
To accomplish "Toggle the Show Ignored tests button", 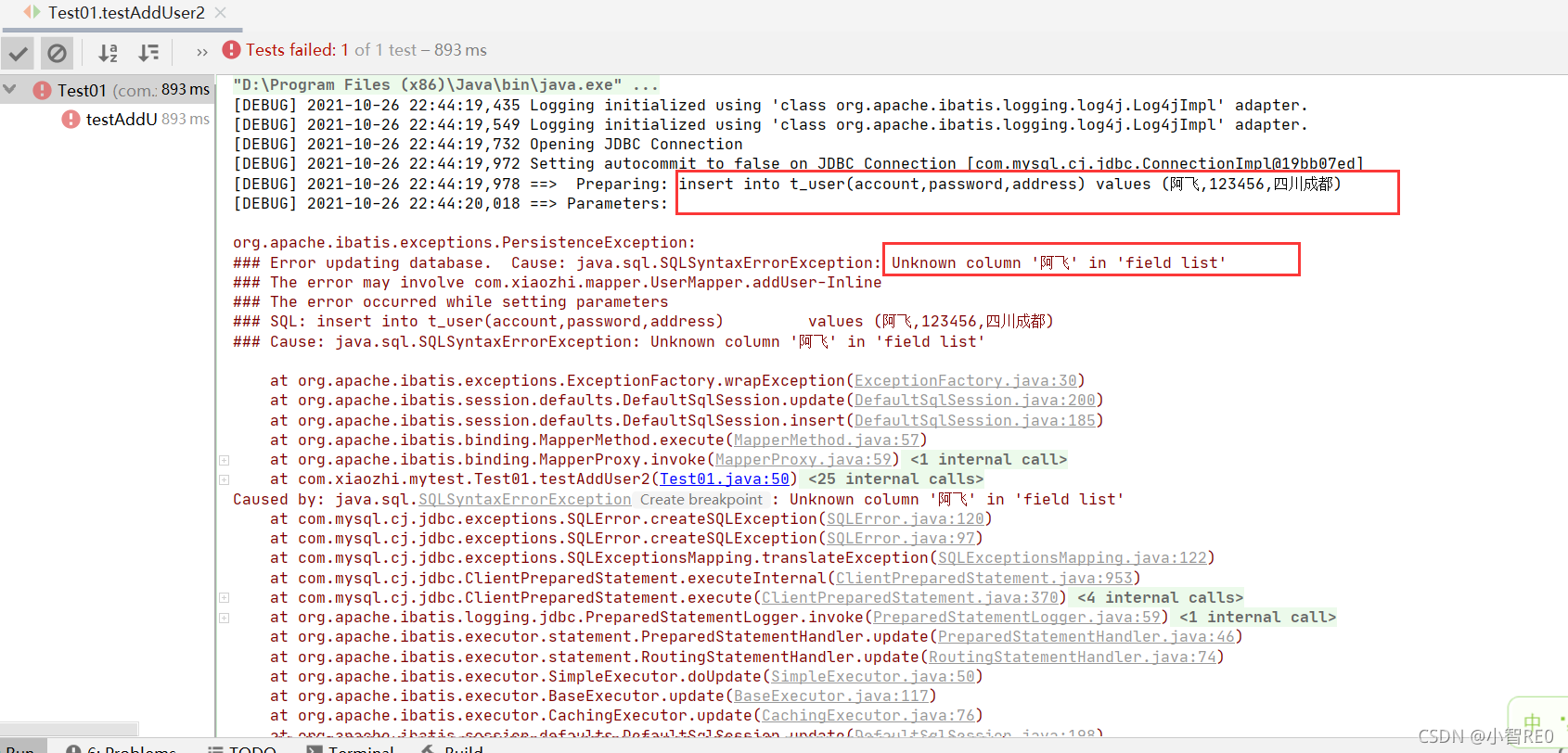I will point(57,53).
